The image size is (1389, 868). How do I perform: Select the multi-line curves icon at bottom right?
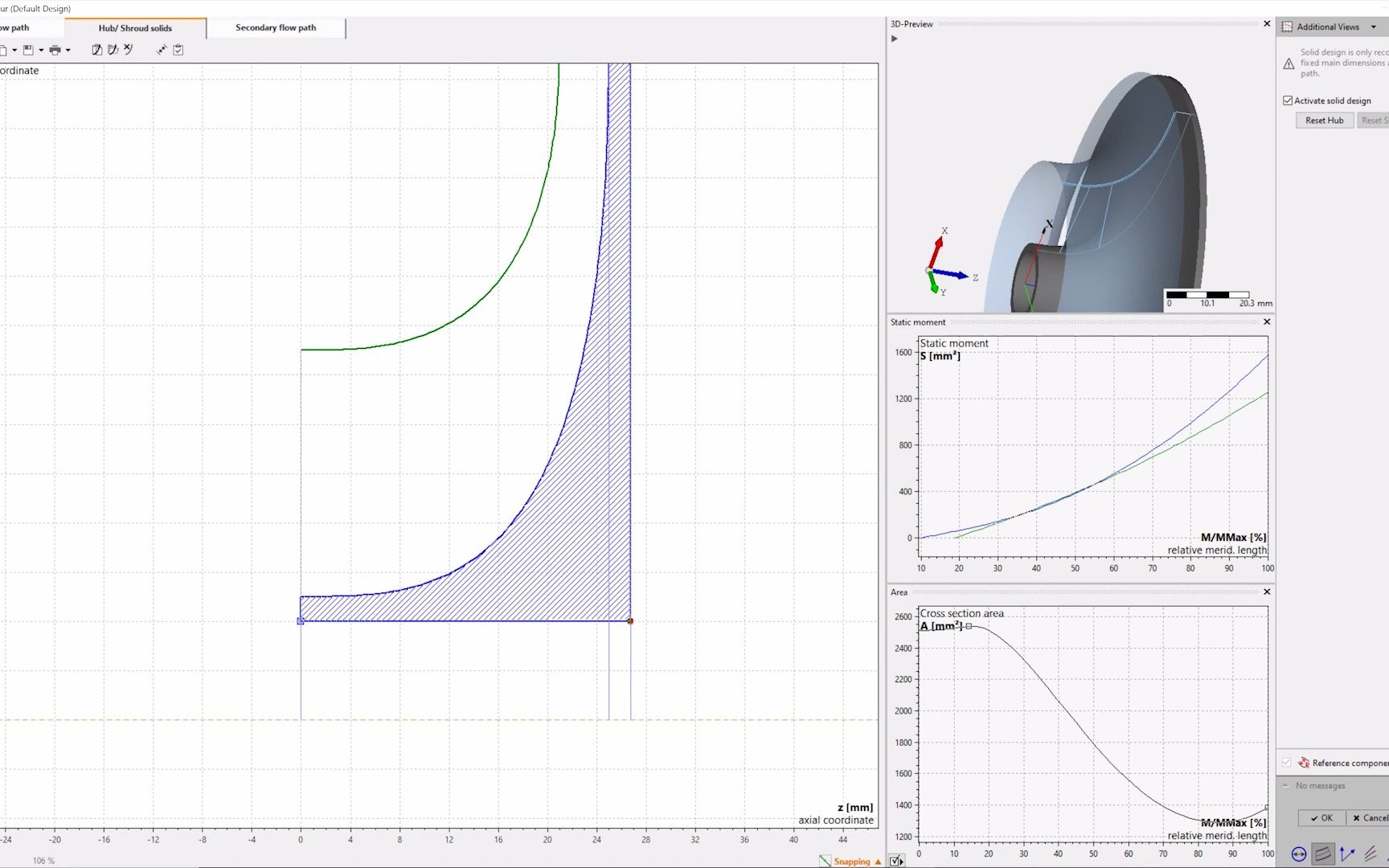[x=1370, y=854]
